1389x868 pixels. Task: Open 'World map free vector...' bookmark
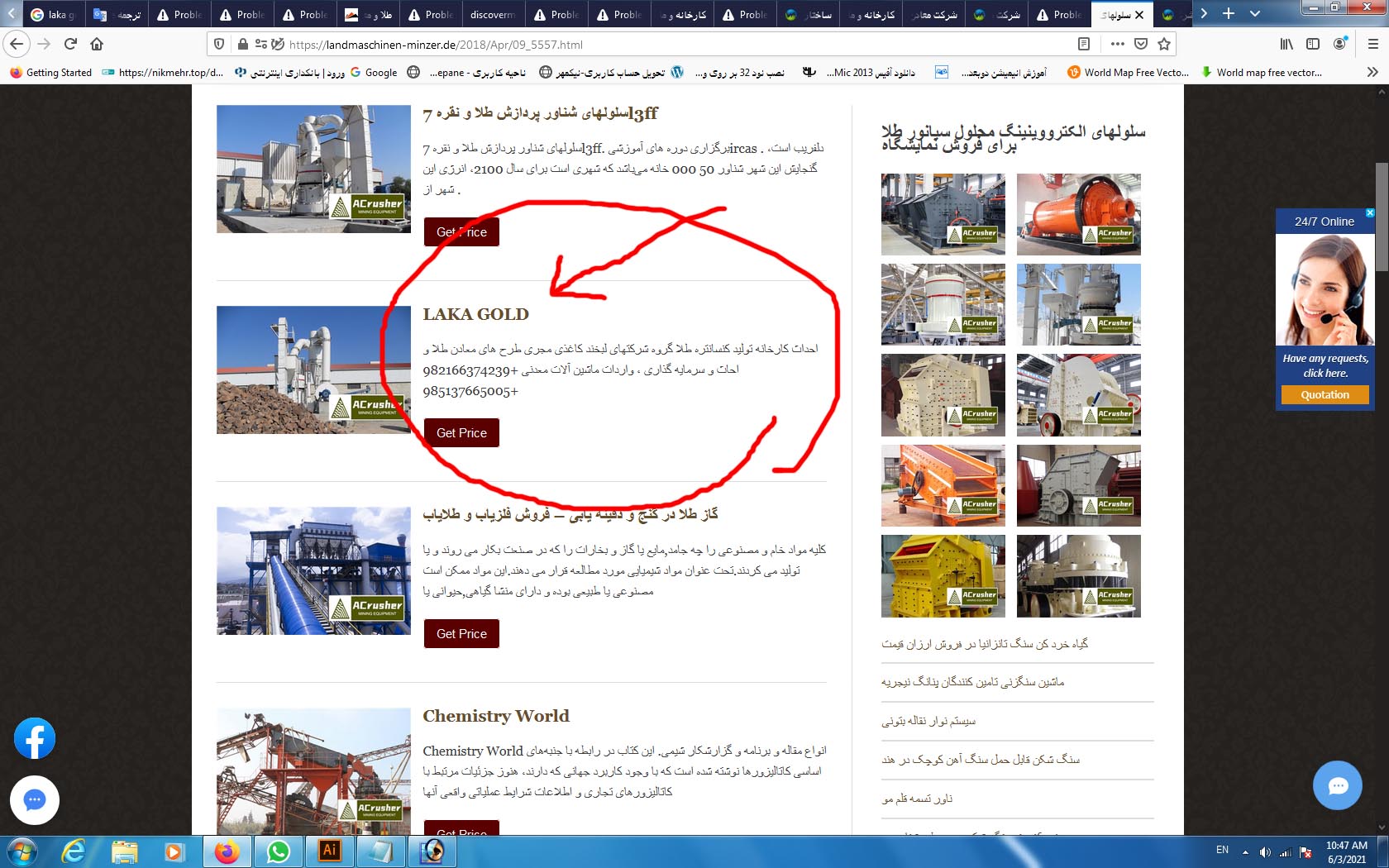(1261, 73)
